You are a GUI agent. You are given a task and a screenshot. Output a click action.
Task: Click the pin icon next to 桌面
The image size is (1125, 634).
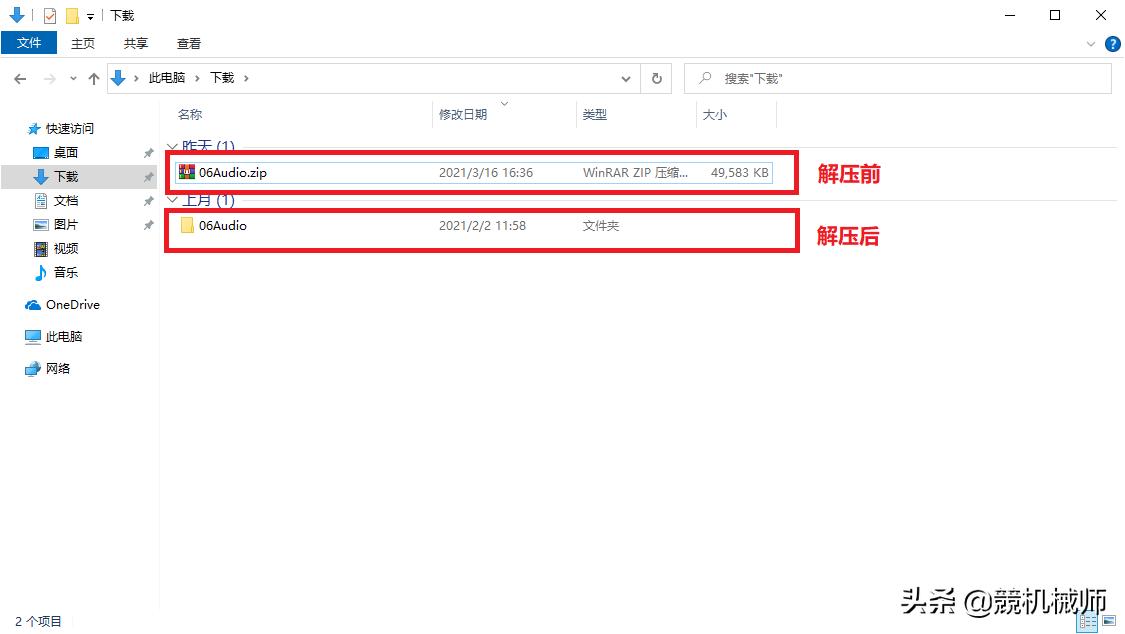[x=149, y=153]
